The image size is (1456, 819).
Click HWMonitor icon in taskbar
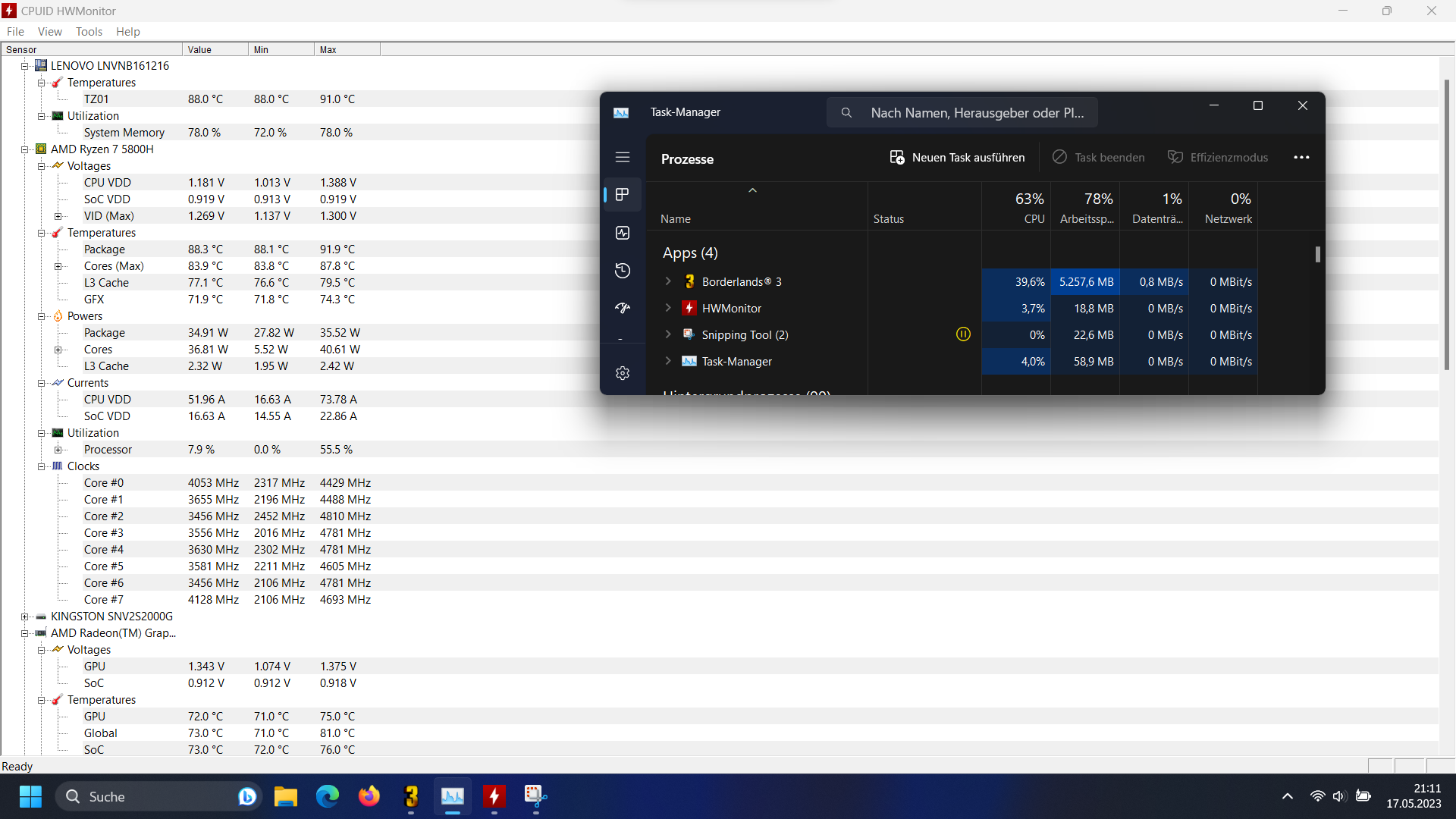tap(494, 796)
